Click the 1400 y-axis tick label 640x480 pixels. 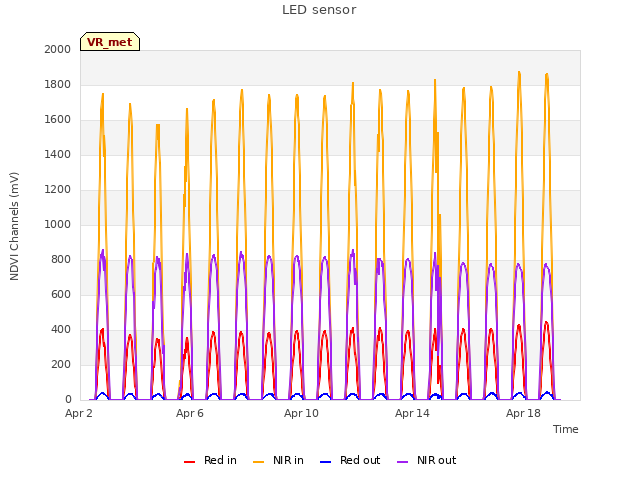coord(58,154)
